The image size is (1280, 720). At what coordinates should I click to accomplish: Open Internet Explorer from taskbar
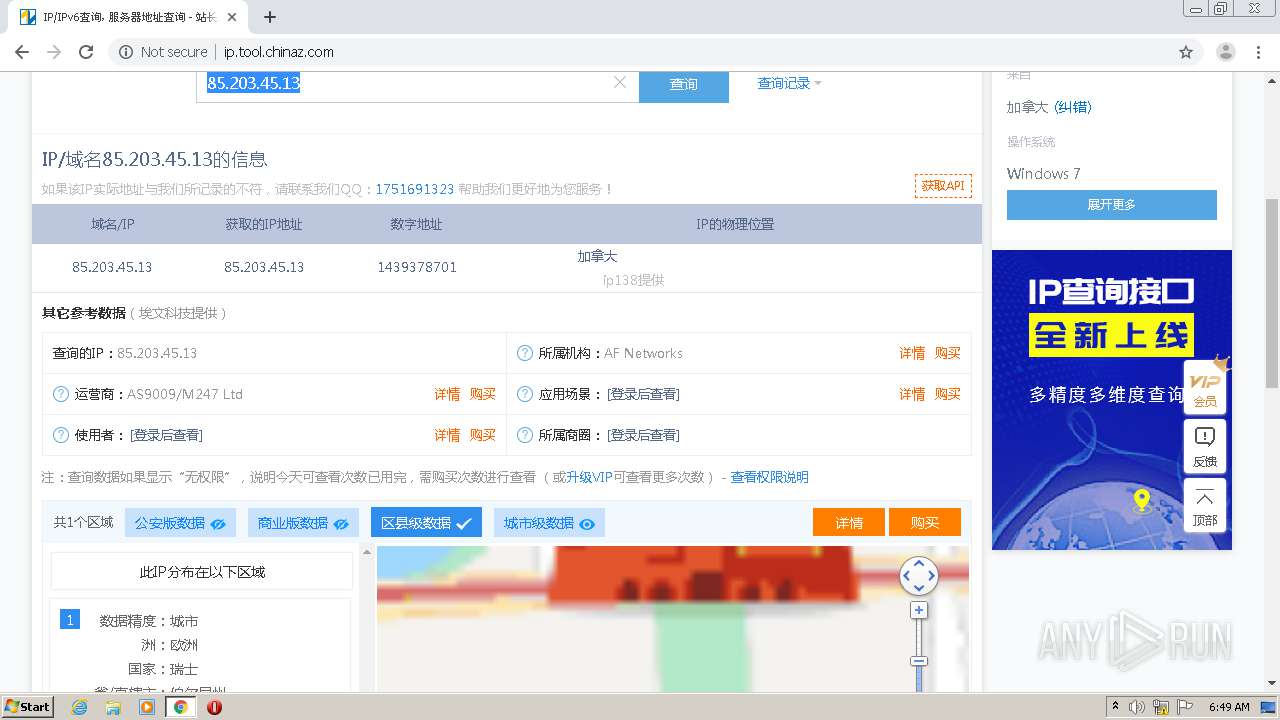(x=80, y=707)
